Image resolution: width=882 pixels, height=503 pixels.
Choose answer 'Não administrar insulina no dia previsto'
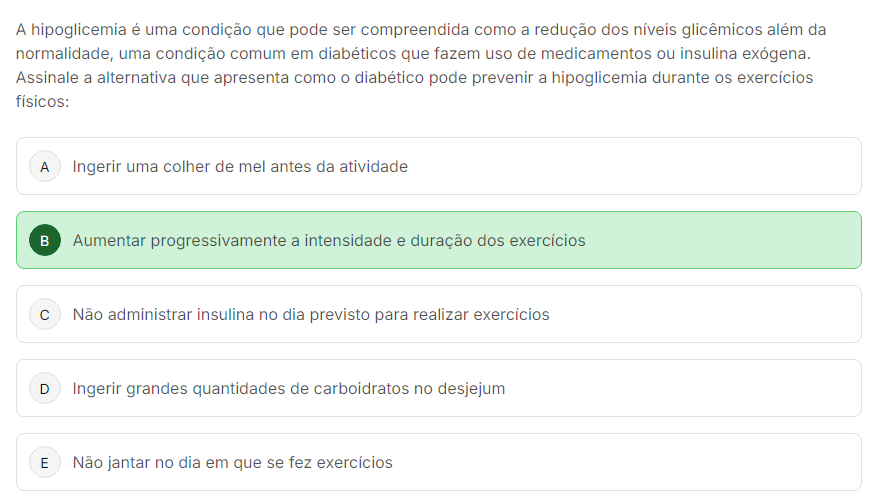[311, 315]
